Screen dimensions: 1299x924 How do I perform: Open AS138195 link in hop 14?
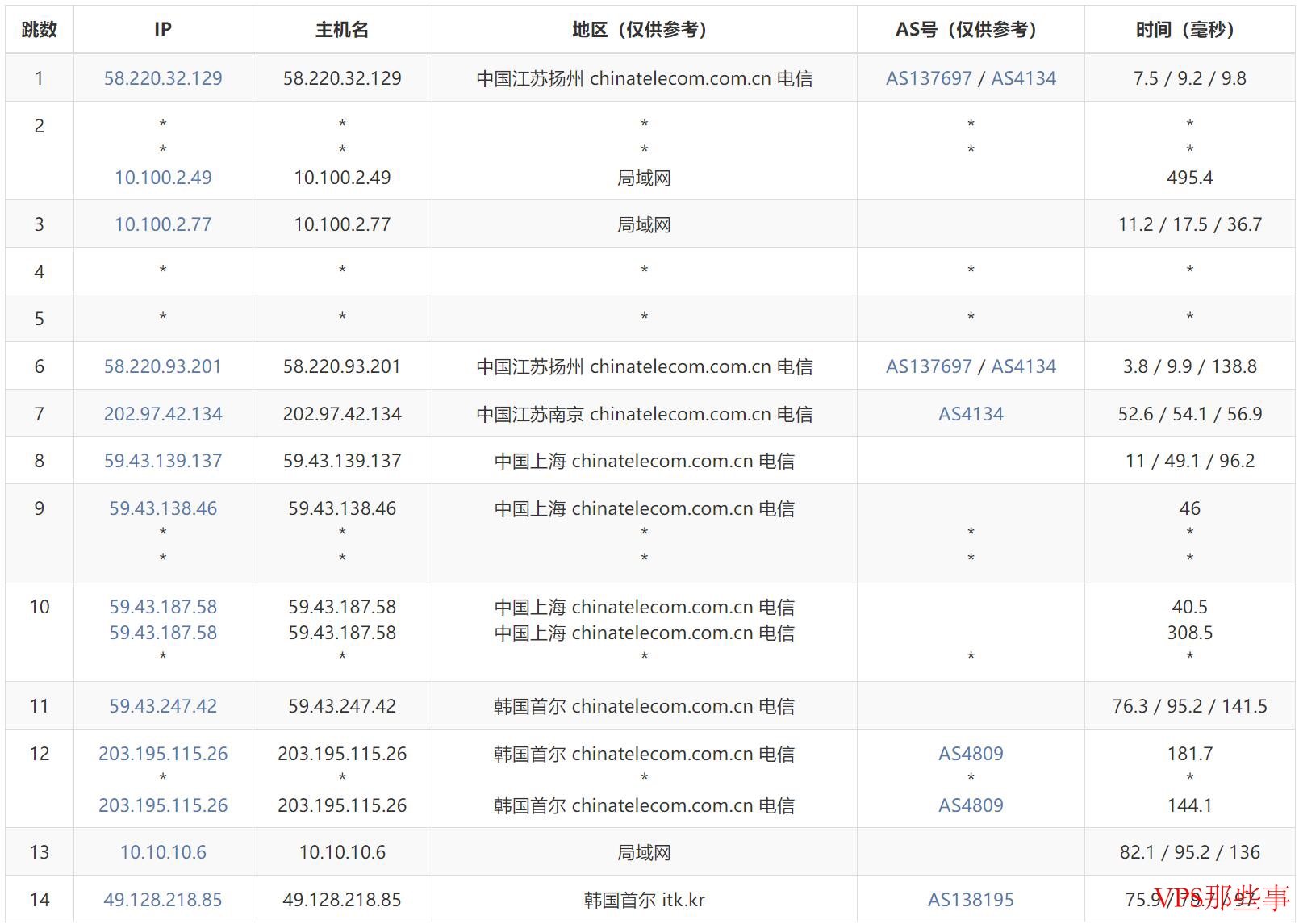pyautogui.click(x=971, y=900)
